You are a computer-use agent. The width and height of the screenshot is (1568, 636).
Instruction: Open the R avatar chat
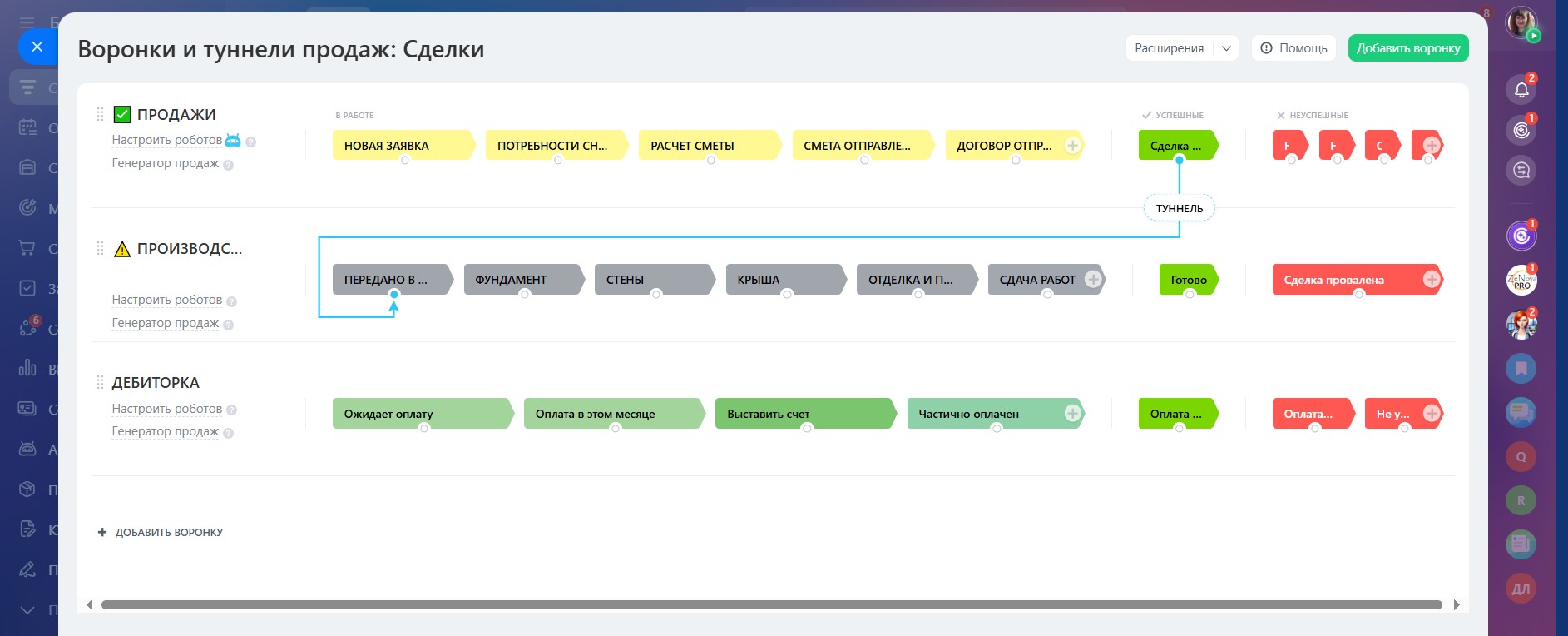pos(1521,500)
